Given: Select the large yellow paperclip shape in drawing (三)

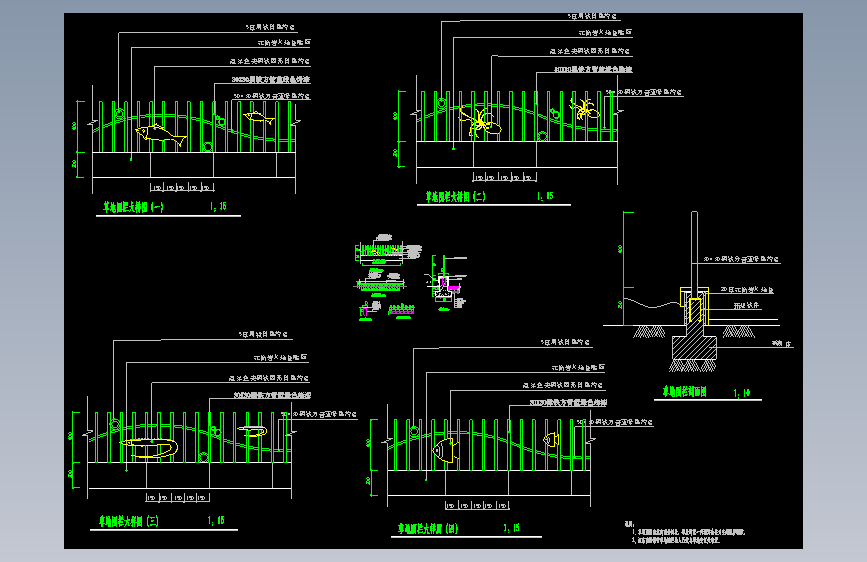Looking at the screenshot, I should tap(149, 448).
